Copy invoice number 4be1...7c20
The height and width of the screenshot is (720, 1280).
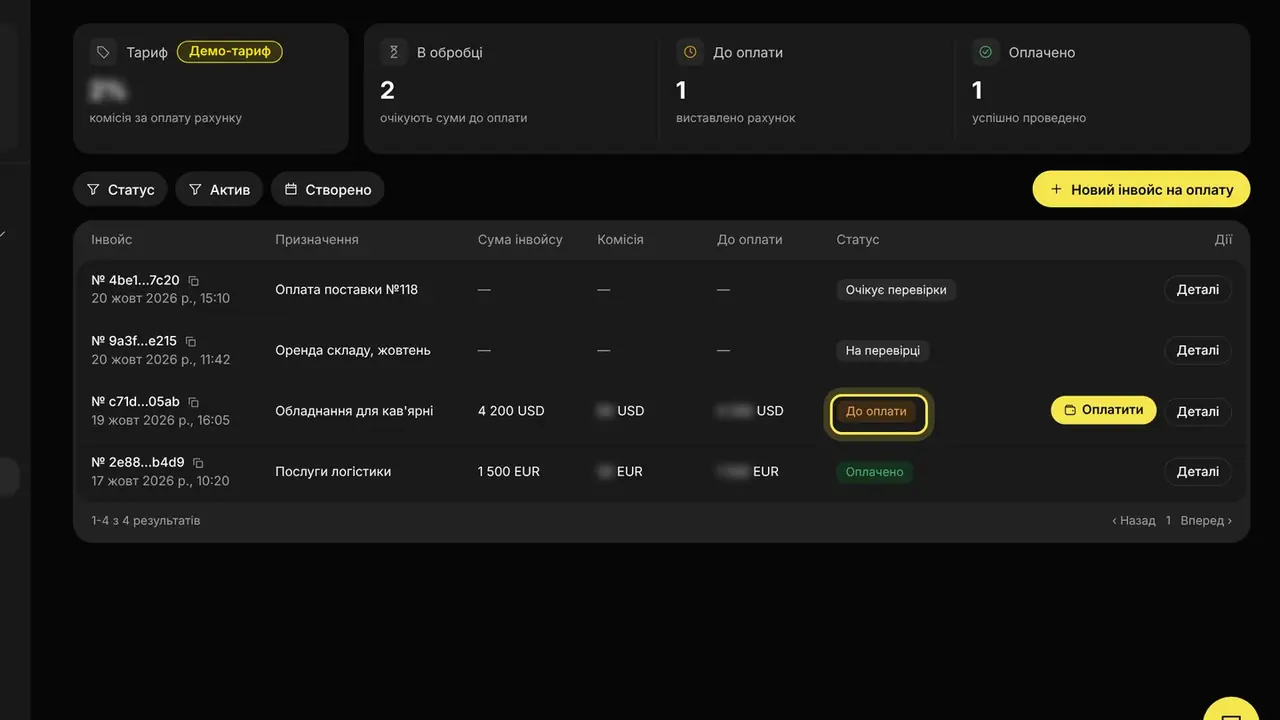(194, 281)
